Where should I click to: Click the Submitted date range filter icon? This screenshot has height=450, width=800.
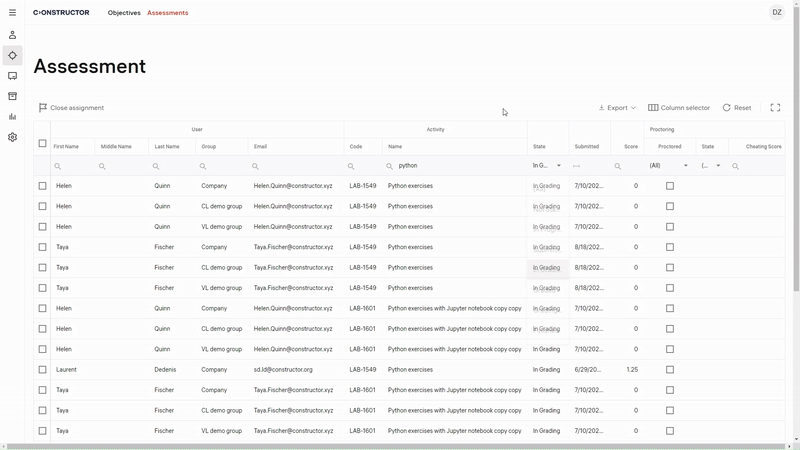[x=577, y=166]
